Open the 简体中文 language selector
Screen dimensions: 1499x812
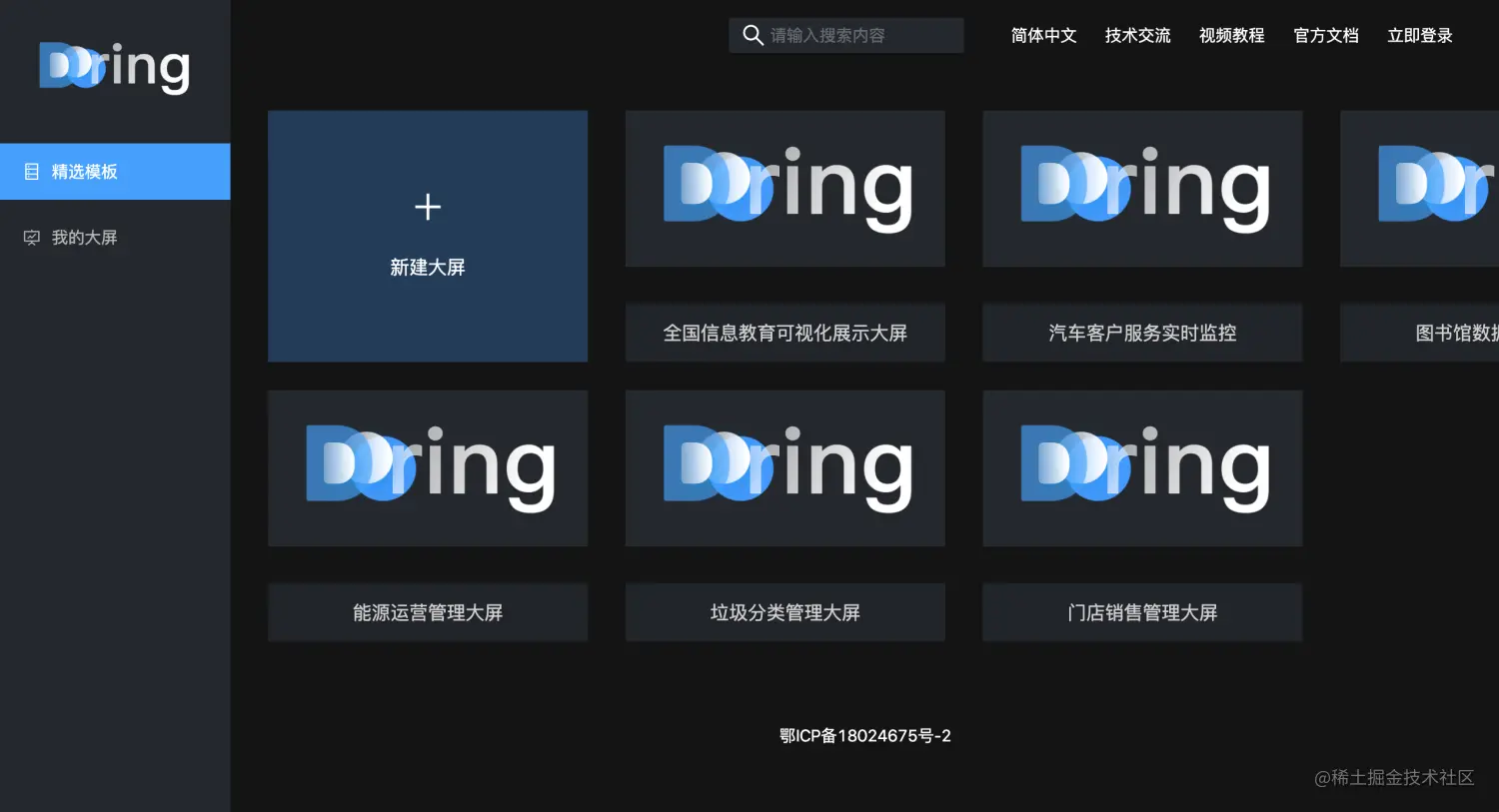[x=1042, y=35]
